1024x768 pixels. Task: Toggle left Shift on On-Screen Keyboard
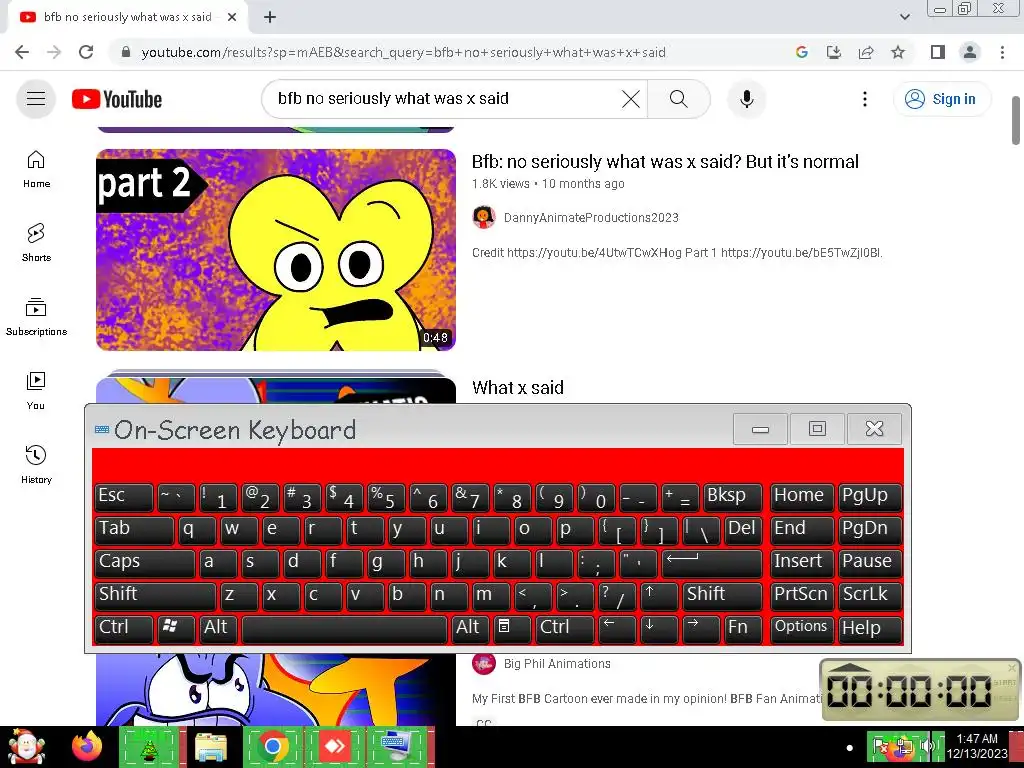click(155, 595)
